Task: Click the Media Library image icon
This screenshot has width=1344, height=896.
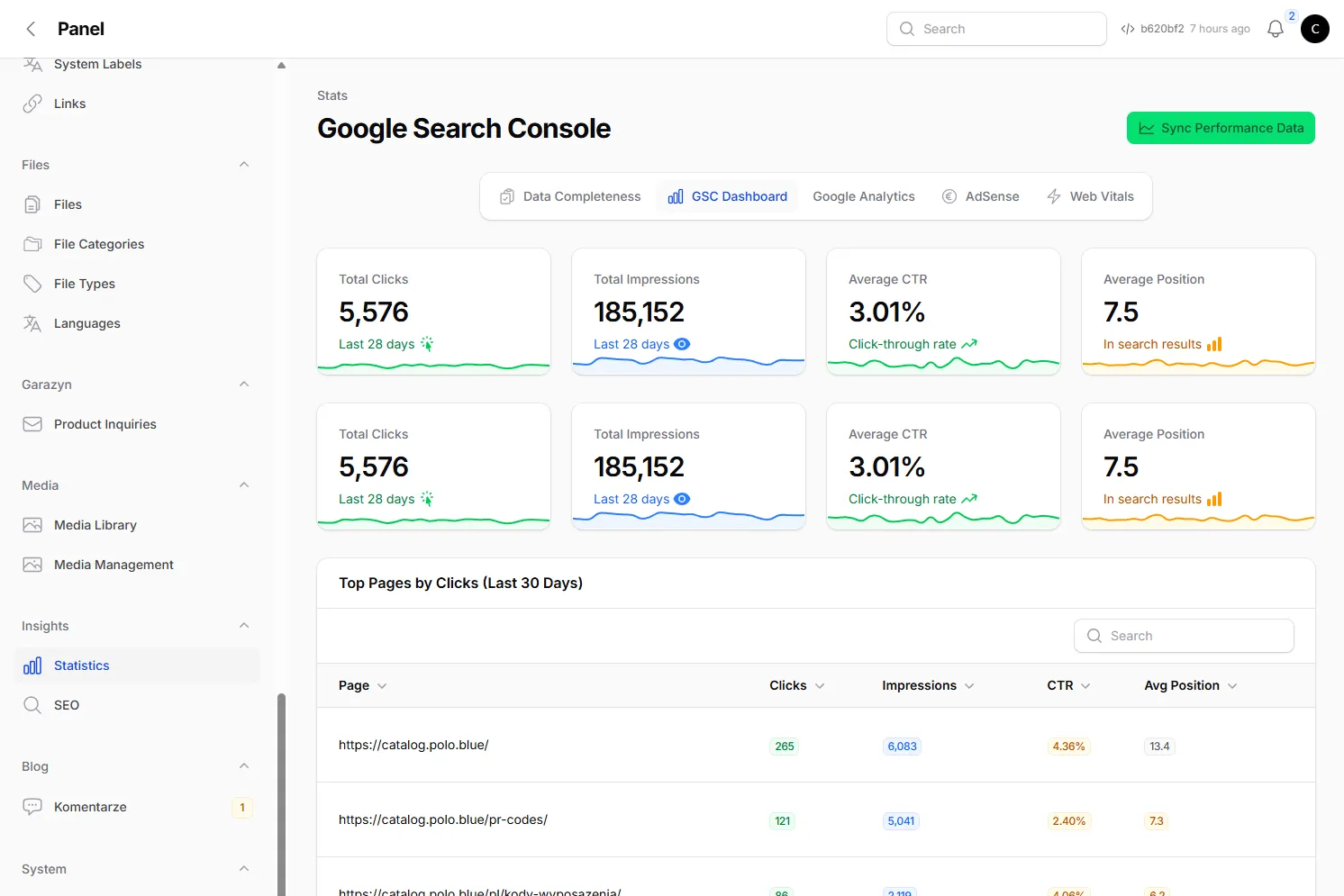Action: point(32,525)
